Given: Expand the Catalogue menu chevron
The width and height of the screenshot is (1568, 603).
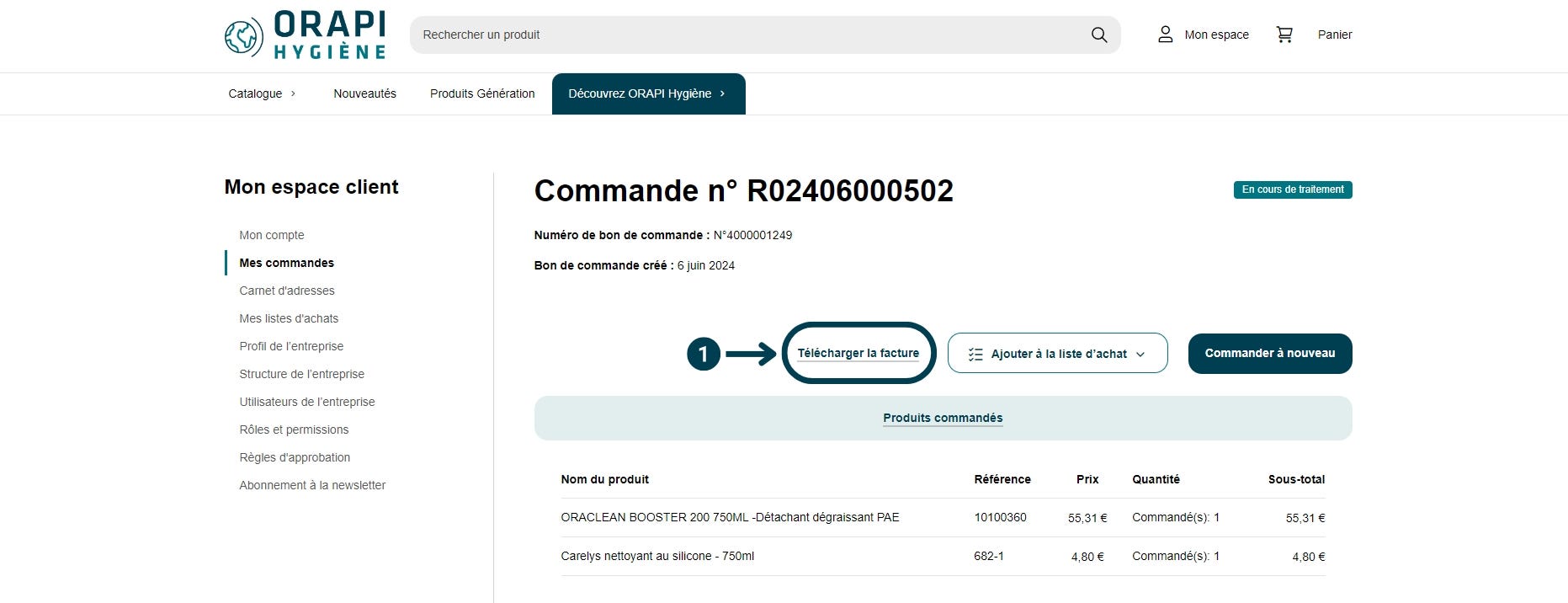Looking at the screenshot, I should (293, 93).
